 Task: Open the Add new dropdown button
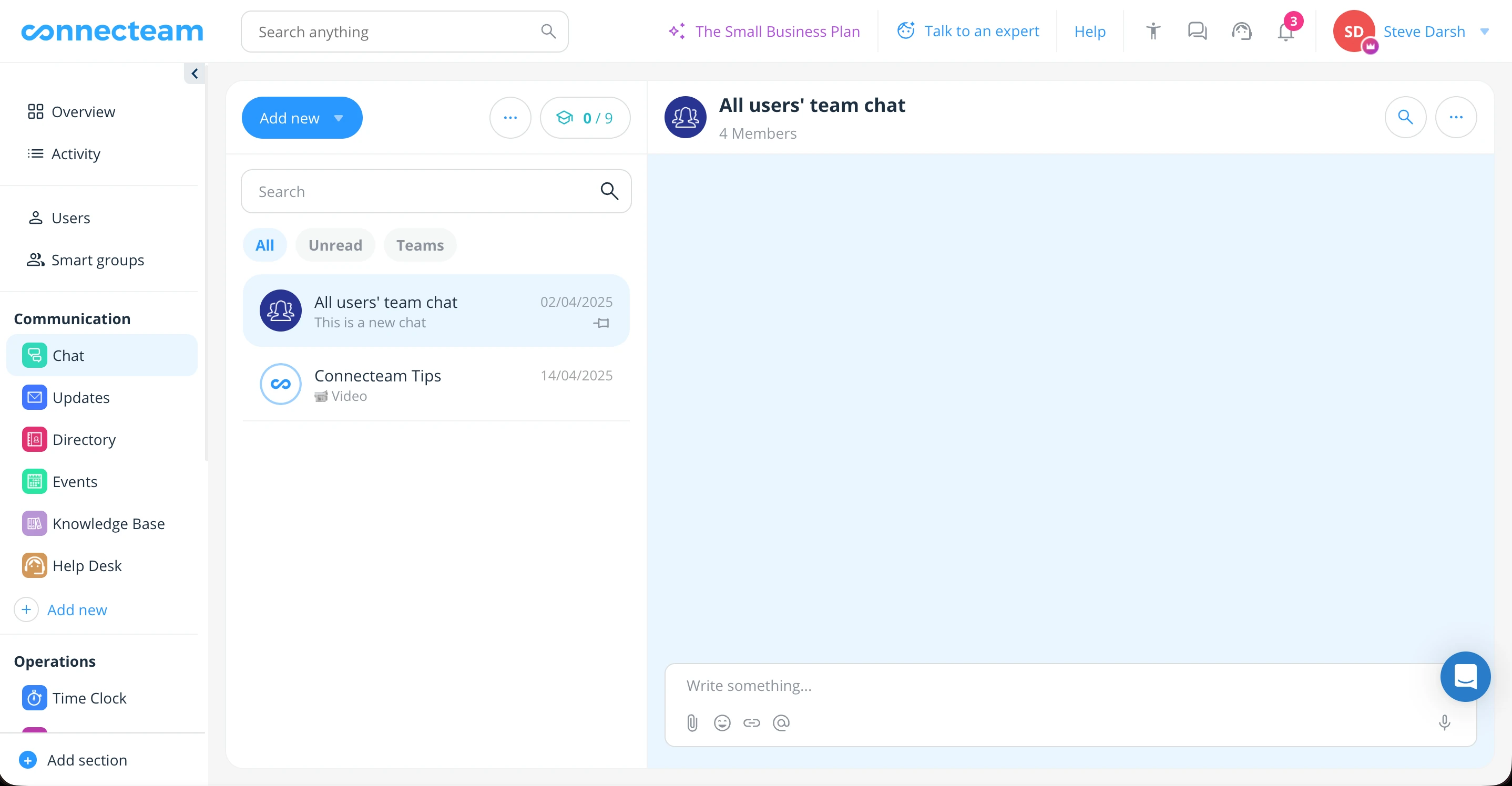tap(302, 118)
